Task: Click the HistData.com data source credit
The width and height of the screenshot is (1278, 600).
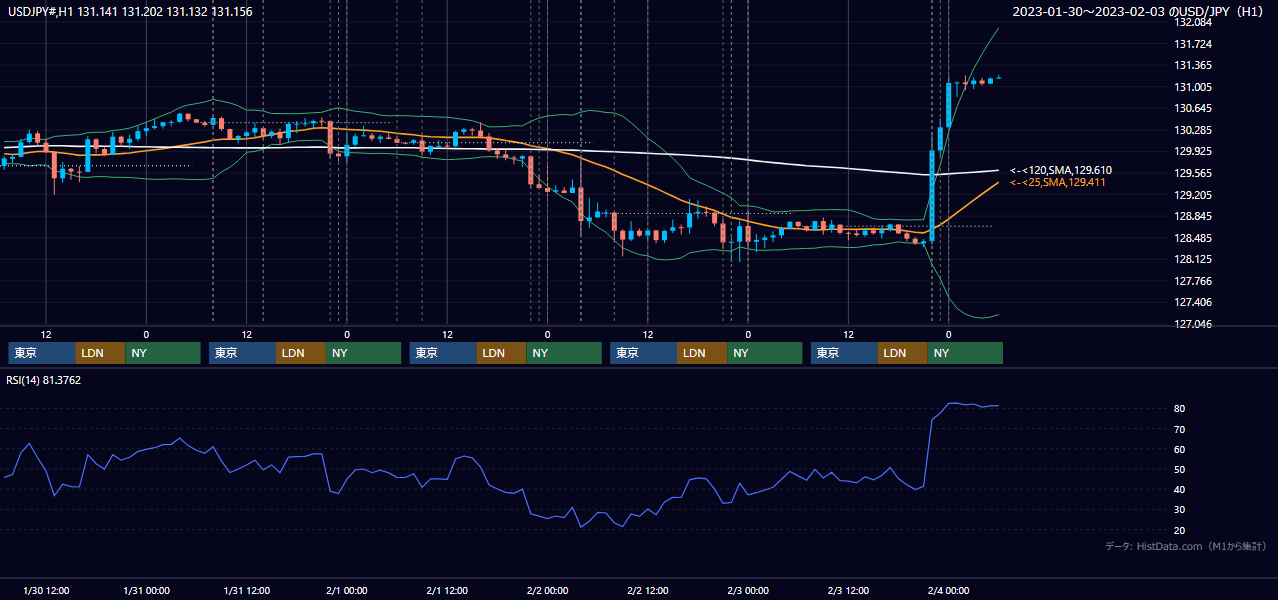Action: [1185, 546]
